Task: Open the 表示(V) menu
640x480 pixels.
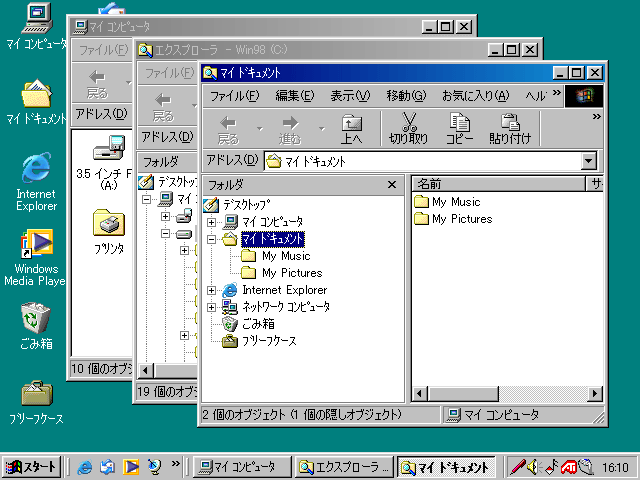Action: (350, 96)
